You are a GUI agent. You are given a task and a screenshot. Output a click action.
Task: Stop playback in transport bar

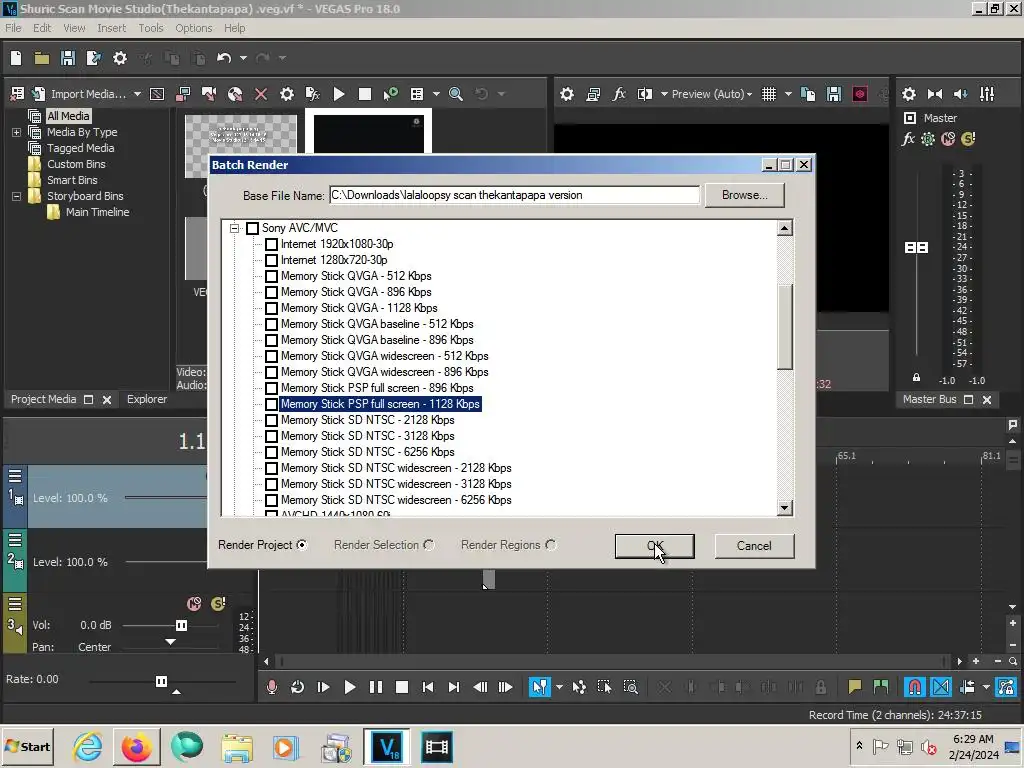pyautogui.click(x=402, y=687)
